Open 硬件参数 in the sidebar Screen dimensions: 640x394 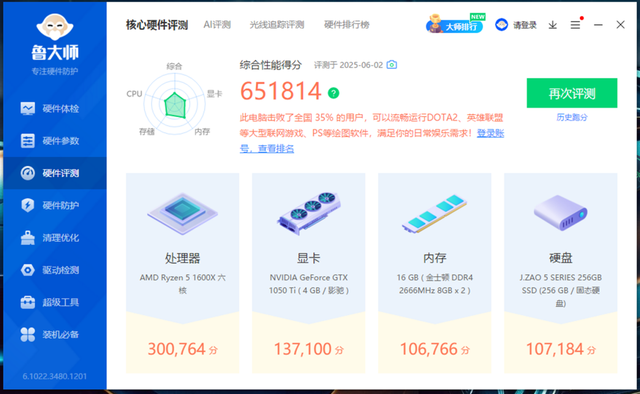tap(55, 141)
